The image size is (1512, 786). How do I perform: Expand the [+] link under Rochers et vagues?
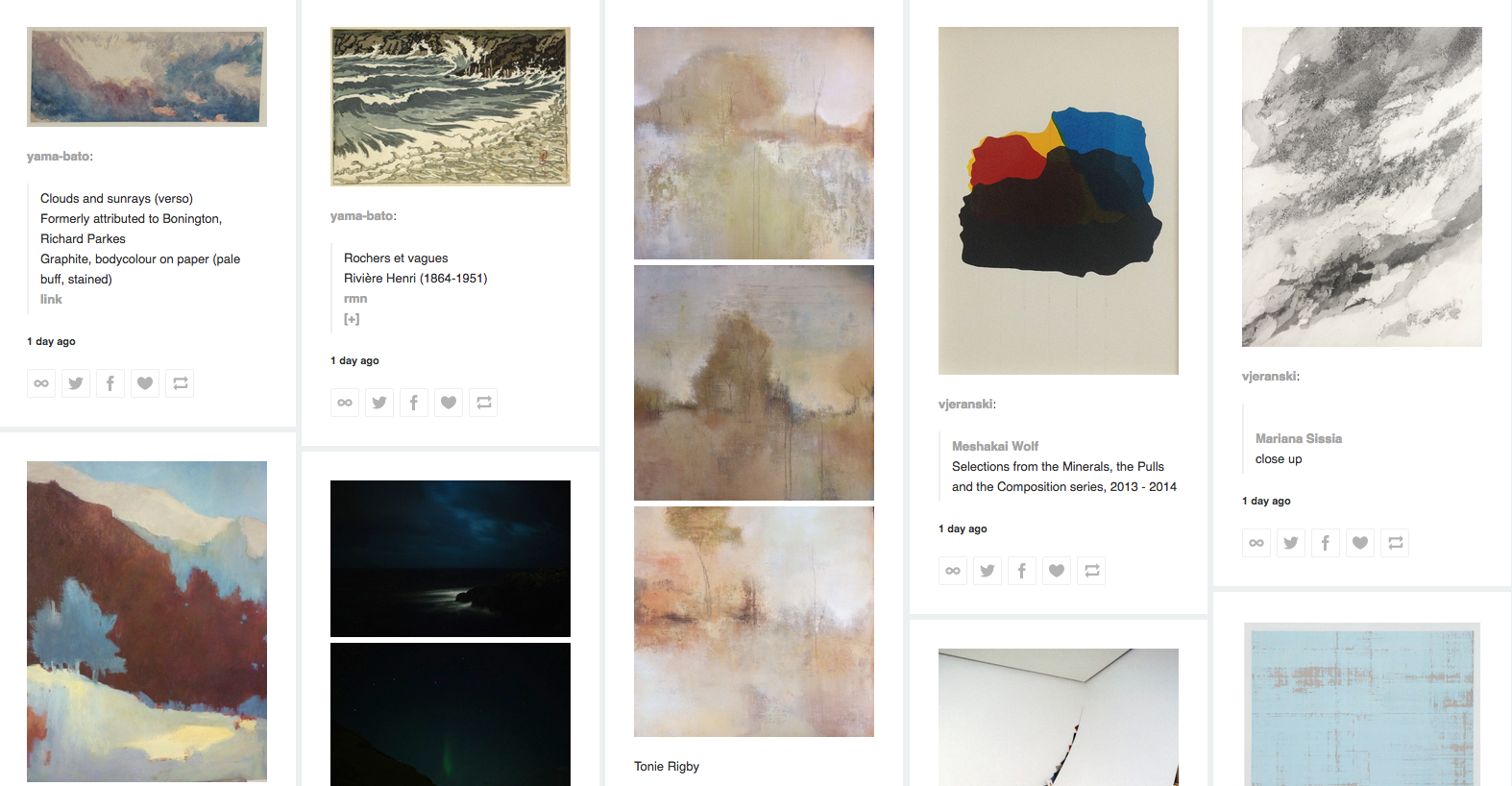(x=352, y=319)
